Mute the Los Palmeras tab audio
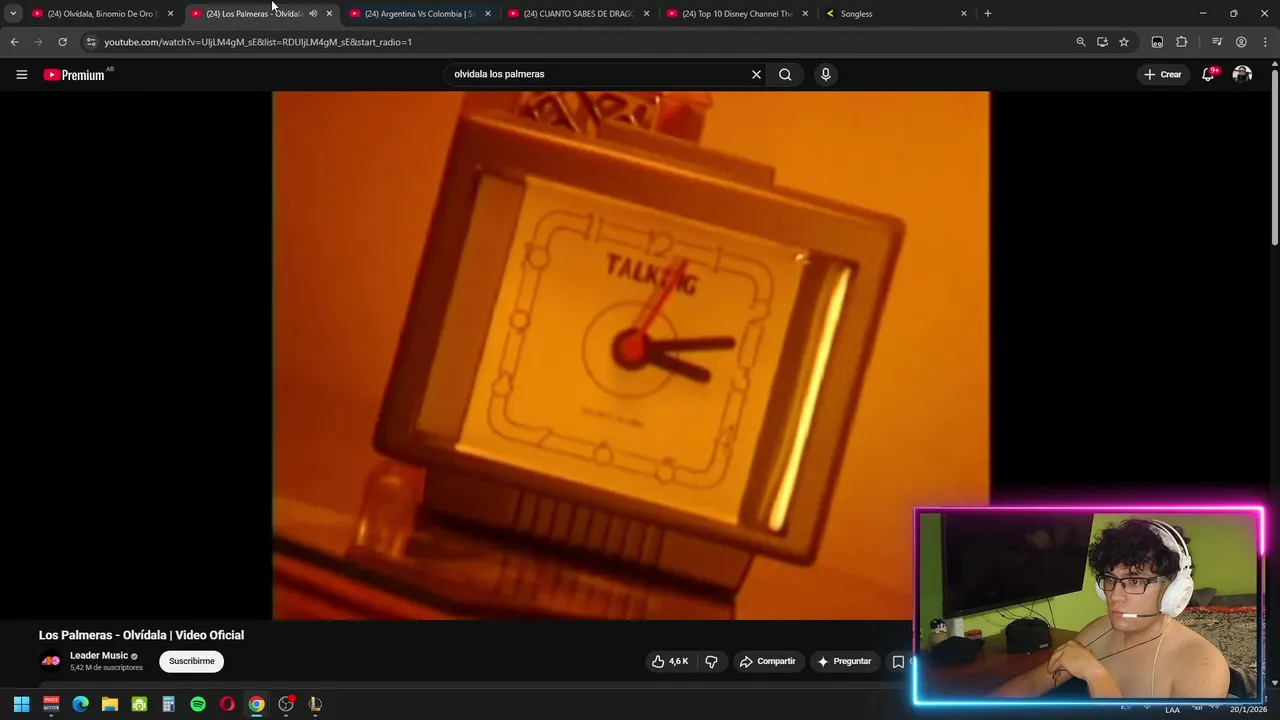Image resolution: width=1280 pixels, height=720 pixels. [313, 14]
